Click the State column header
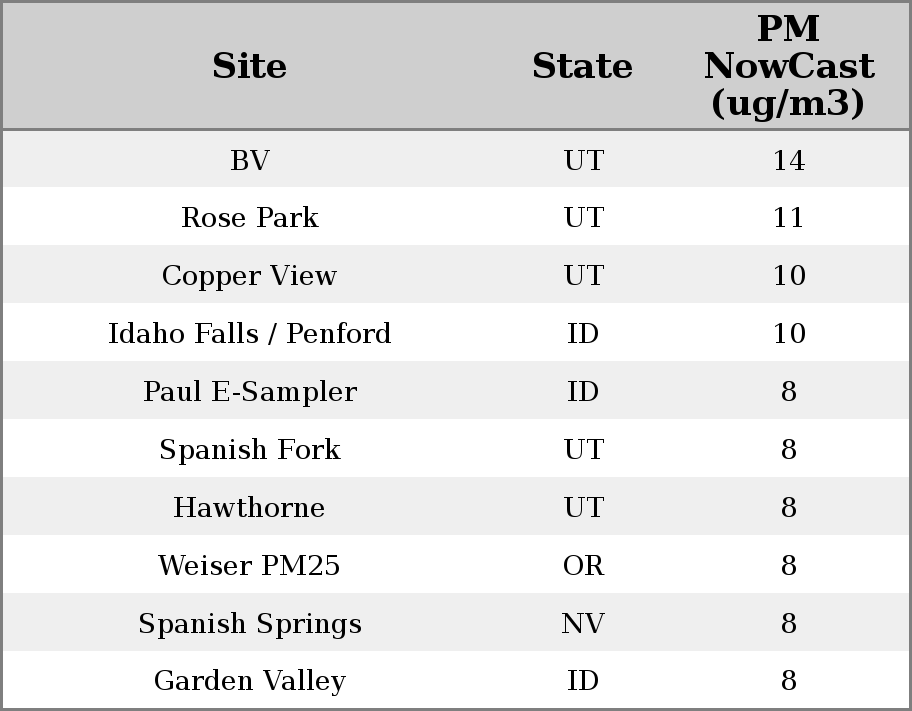912x711 pixels. click(582, 66)
